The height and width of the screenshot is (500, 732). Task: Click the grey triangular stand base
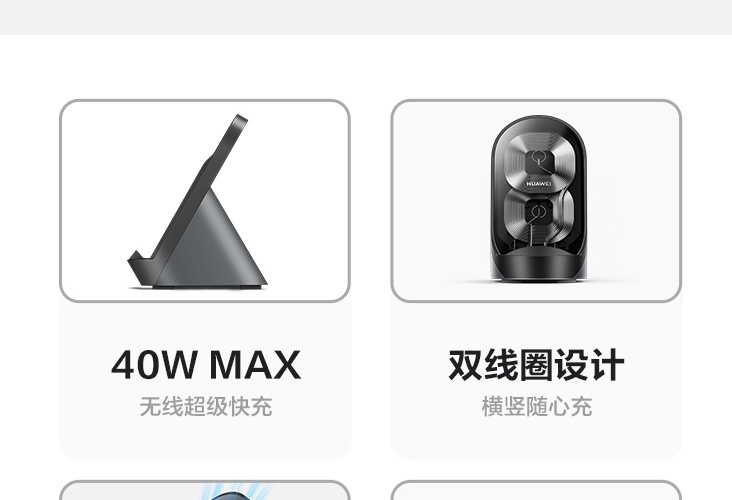coord(216,247)
